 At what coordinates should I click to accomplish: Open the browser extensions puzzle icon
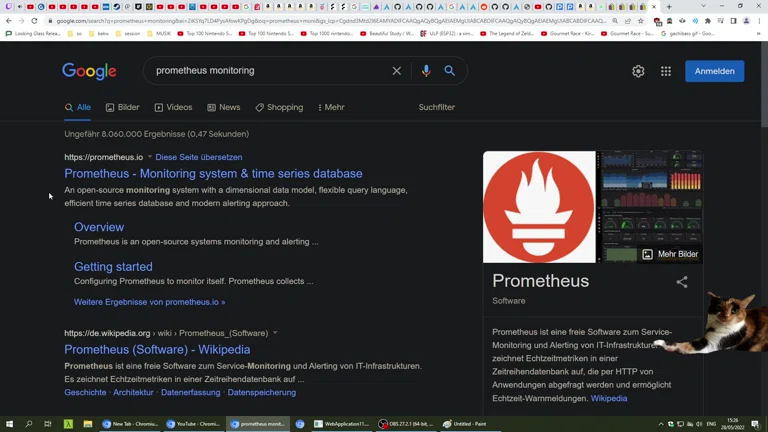[x=708, y=21]
